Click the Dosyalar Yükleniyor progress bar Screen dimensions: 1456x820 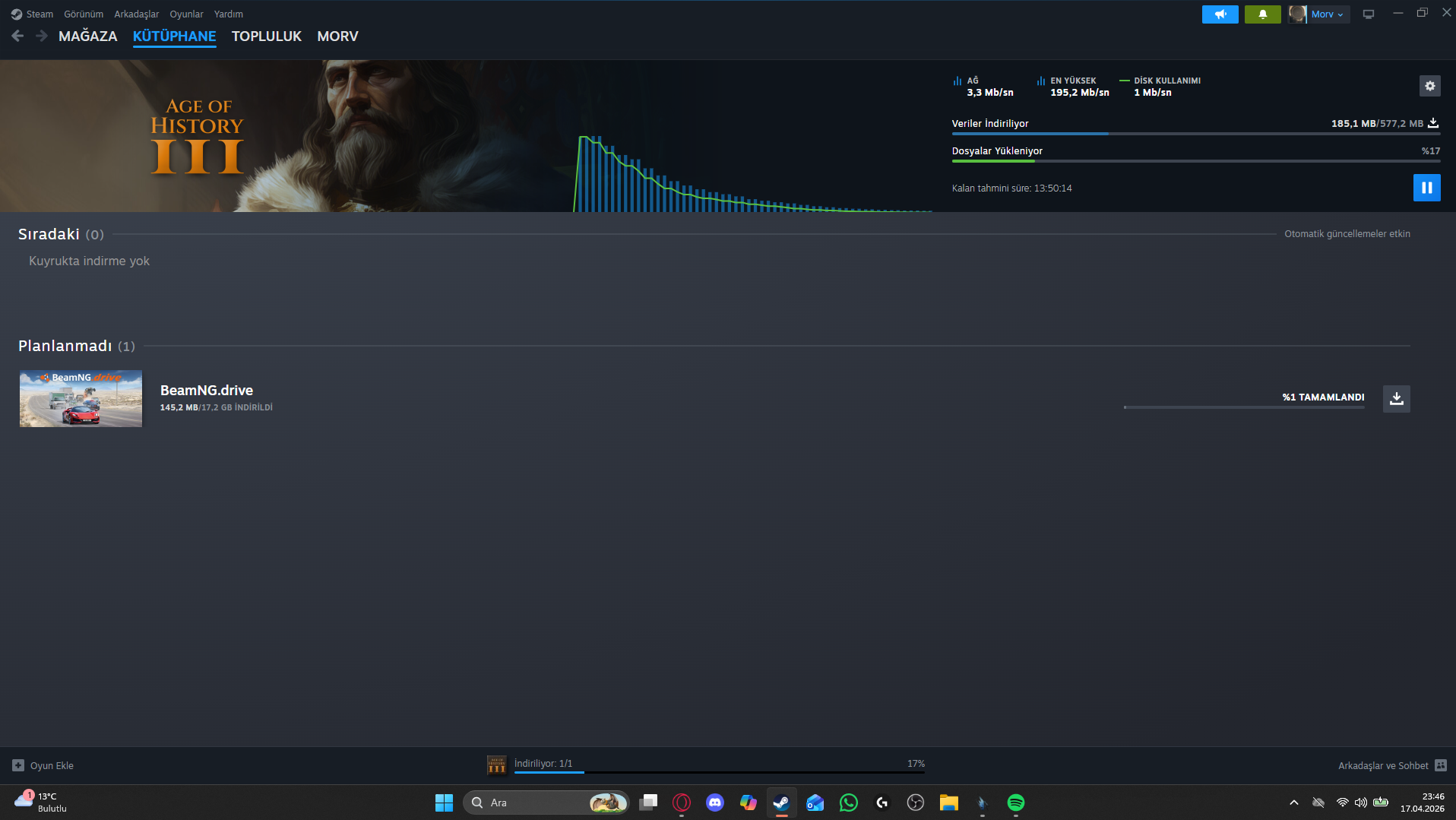click(1196, 161)
